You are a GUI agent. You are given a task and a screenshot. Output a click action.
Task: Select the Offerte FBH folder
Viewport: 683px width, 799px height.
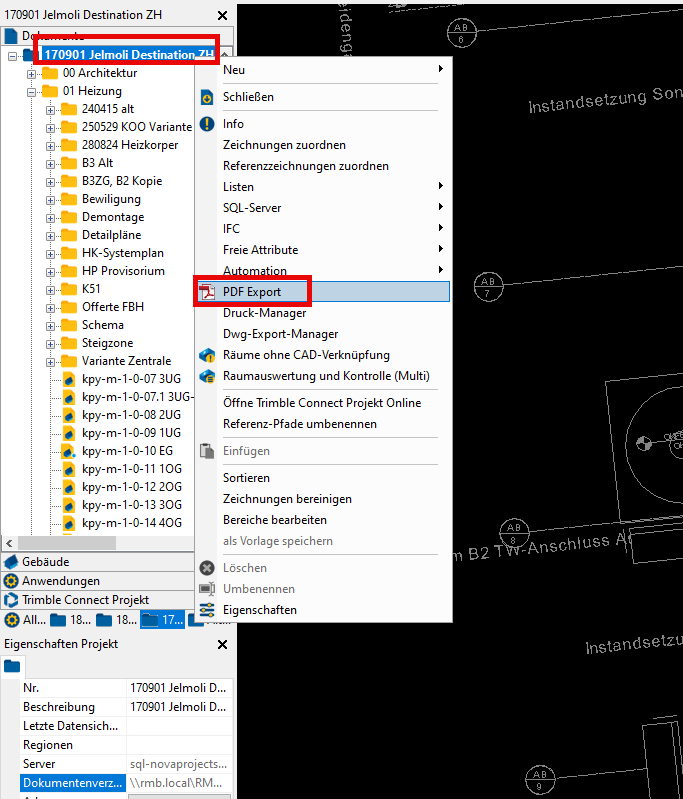[113, 307]
